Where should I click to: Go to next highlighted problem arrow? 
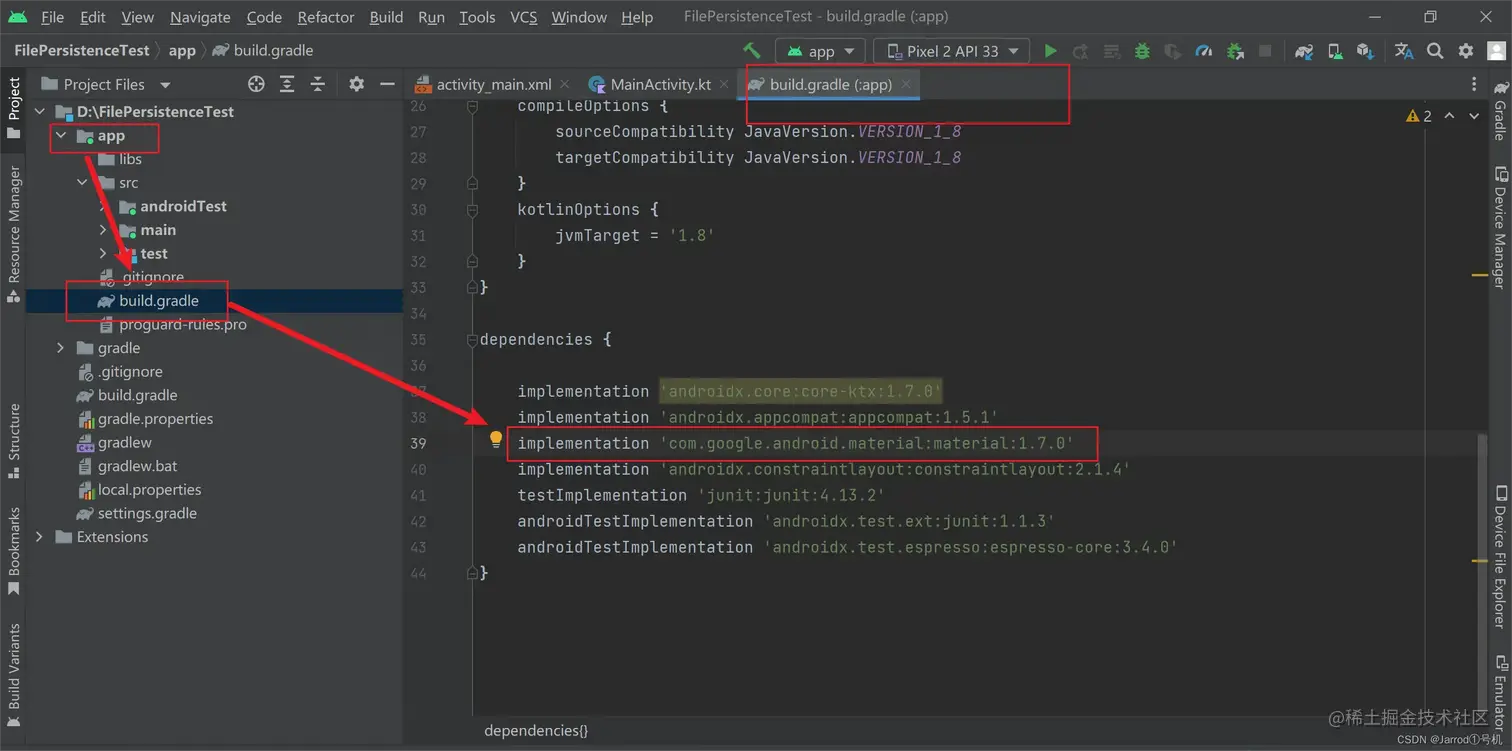pyautogui.click(x=1474, y=116)
